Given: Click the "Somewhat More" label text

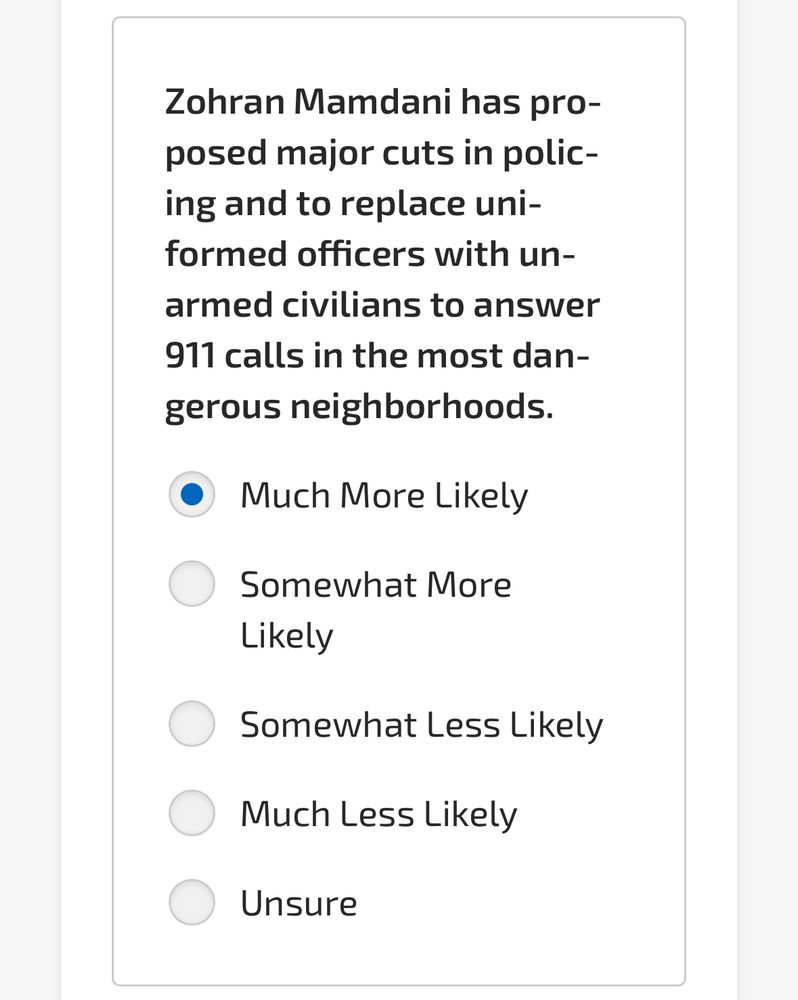Looking at the screenshot, I should click(376, 585).
